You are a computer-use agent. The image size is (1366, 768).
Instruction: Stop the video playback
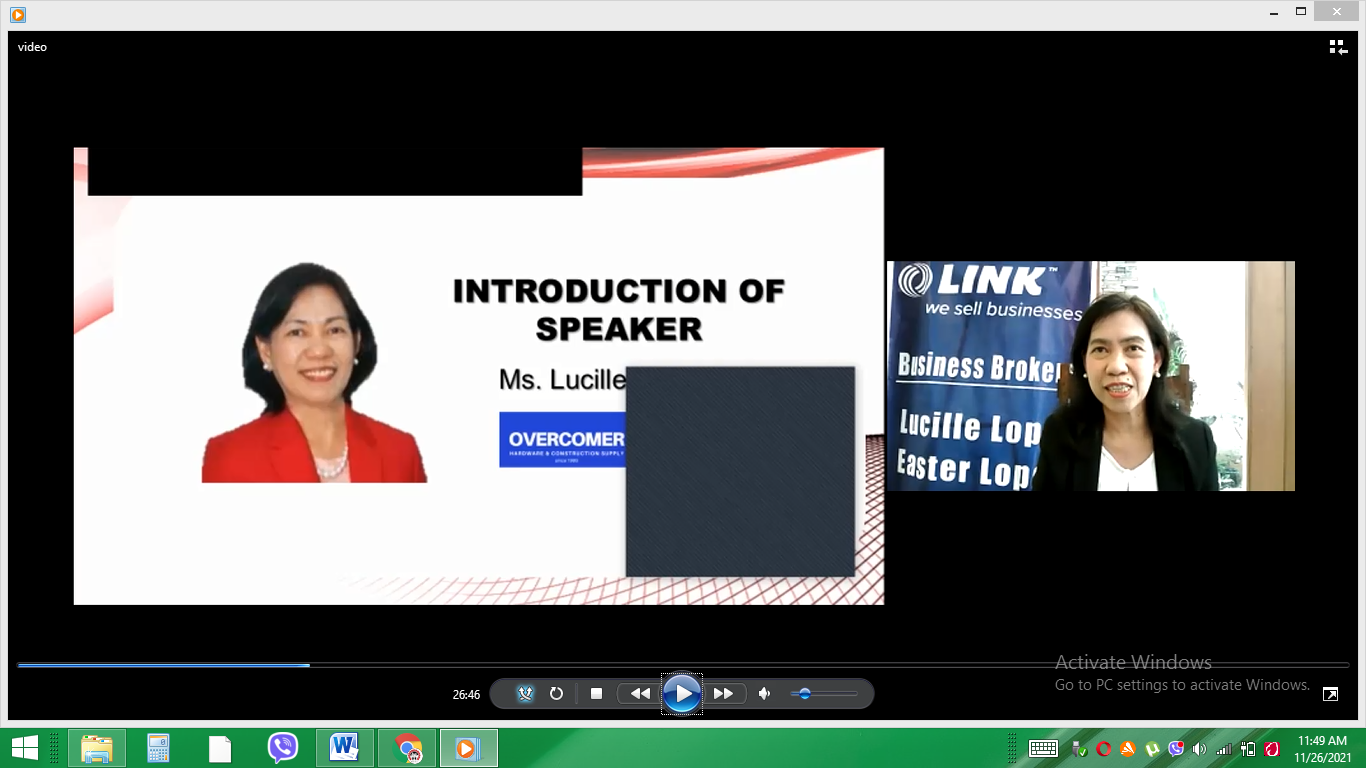pos(596,693)
